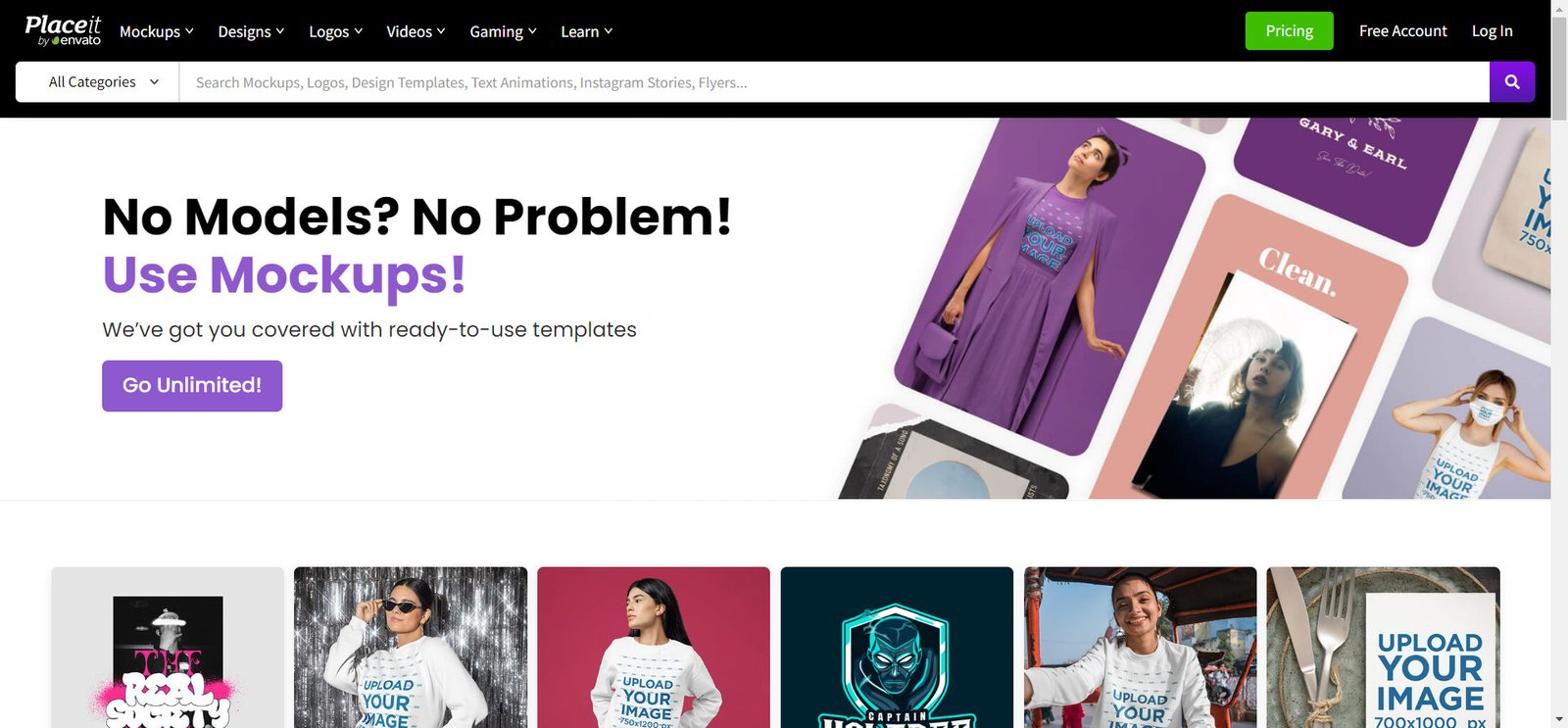Click the Go Unlimited! button
1568x728 pixels.
[192, 386]
